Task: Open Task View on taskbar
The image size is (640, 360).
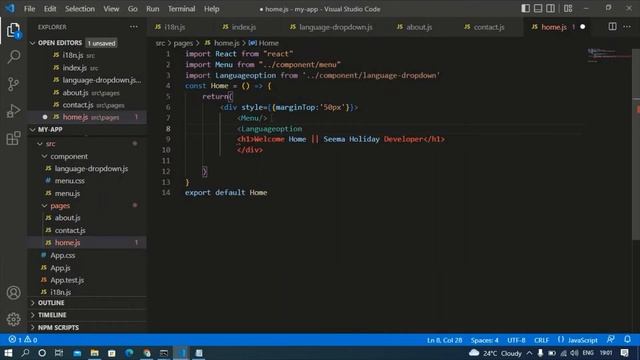Action: click(x=59, y=353)
